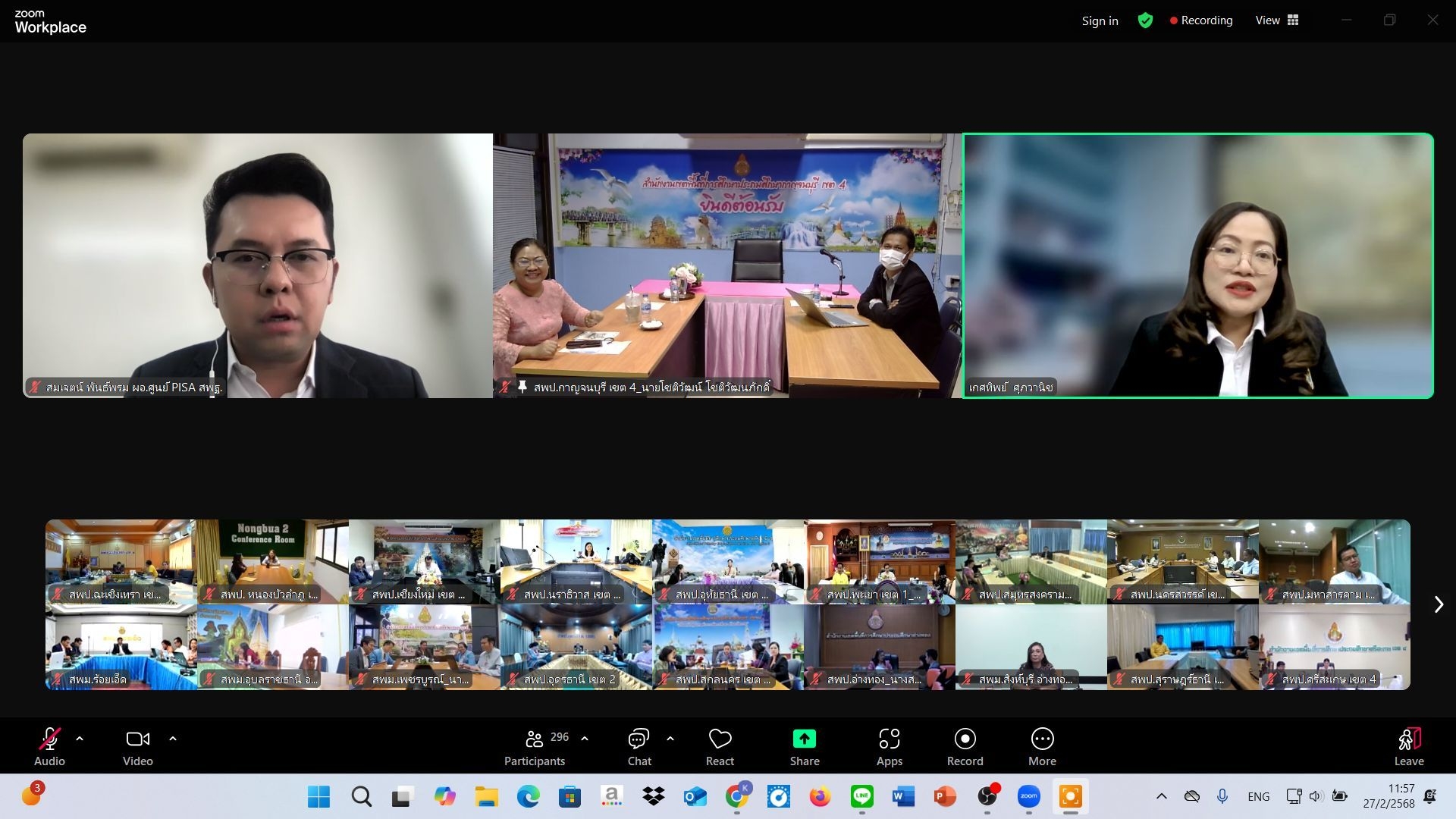Toggle camera with the Video button
Image resolution: width=1456 pixels, height=819 pixels.
(138, 747)
